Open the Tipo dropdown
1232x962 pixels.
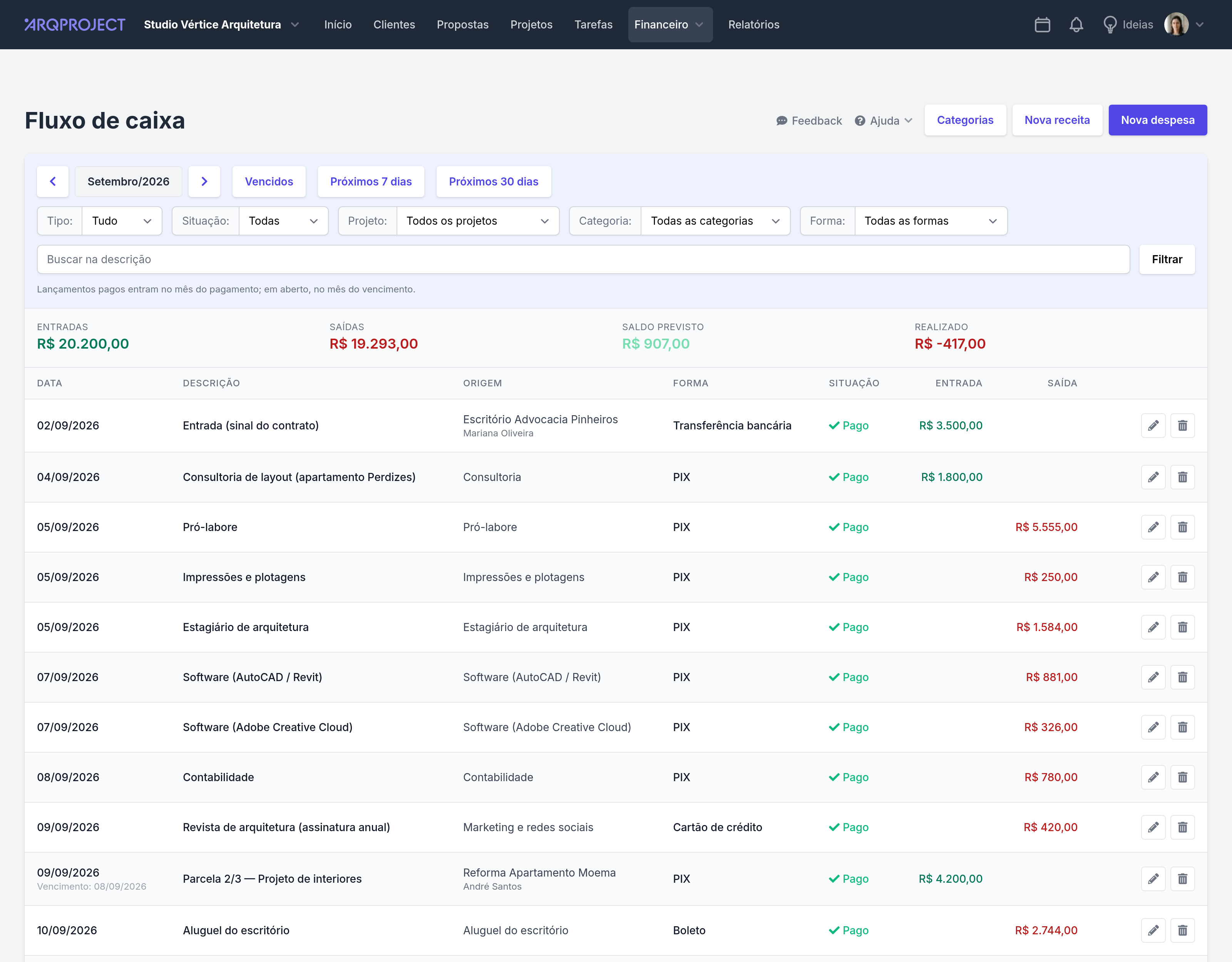pyautogui.click(x=122, y=221)
